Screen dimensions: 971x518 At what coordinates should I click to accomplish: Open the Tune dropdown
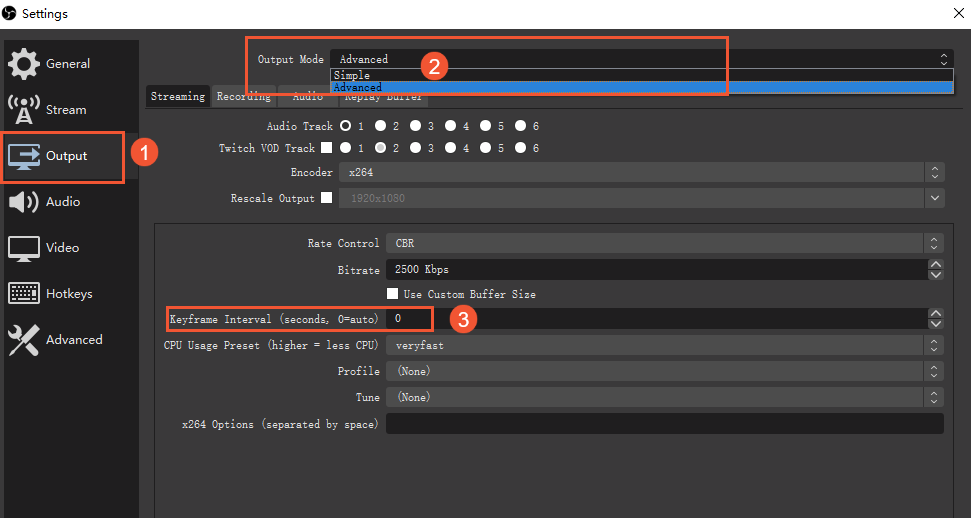[665, 397]
